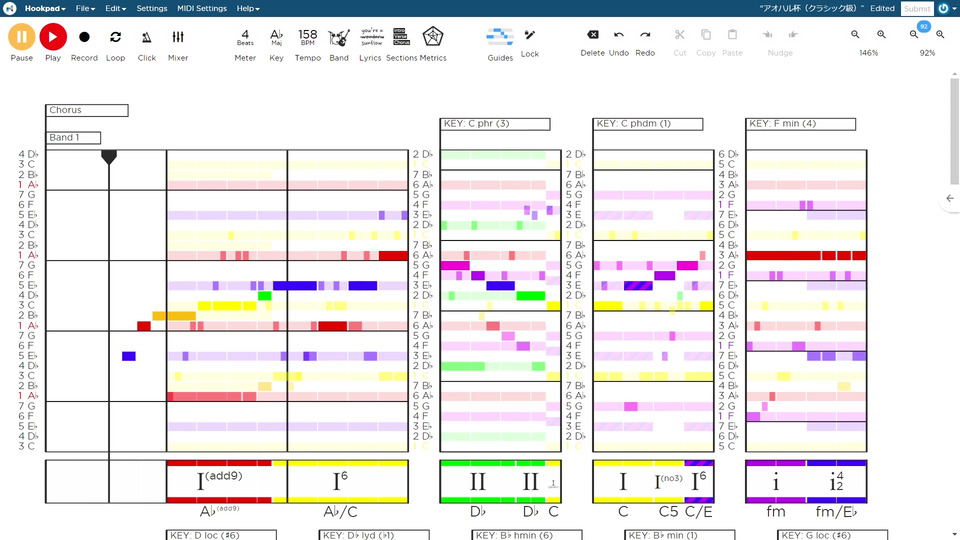Toggle the Lock tool
The width and height of the screenshot is (960, 540).
coord(530,35)
